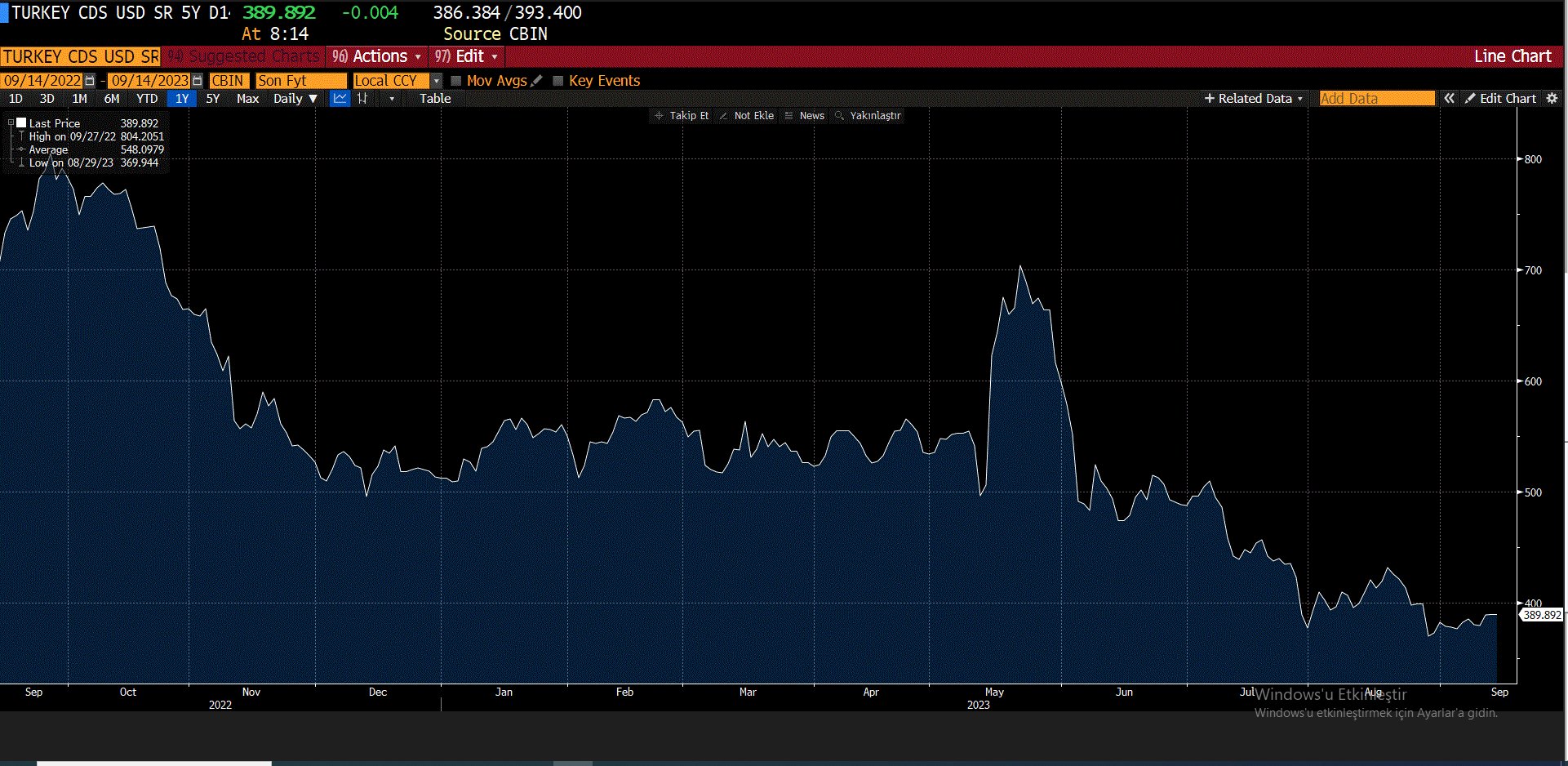Open the Table view
Viewport: 1568px width, 766px height.
click(x=435, y=99)
